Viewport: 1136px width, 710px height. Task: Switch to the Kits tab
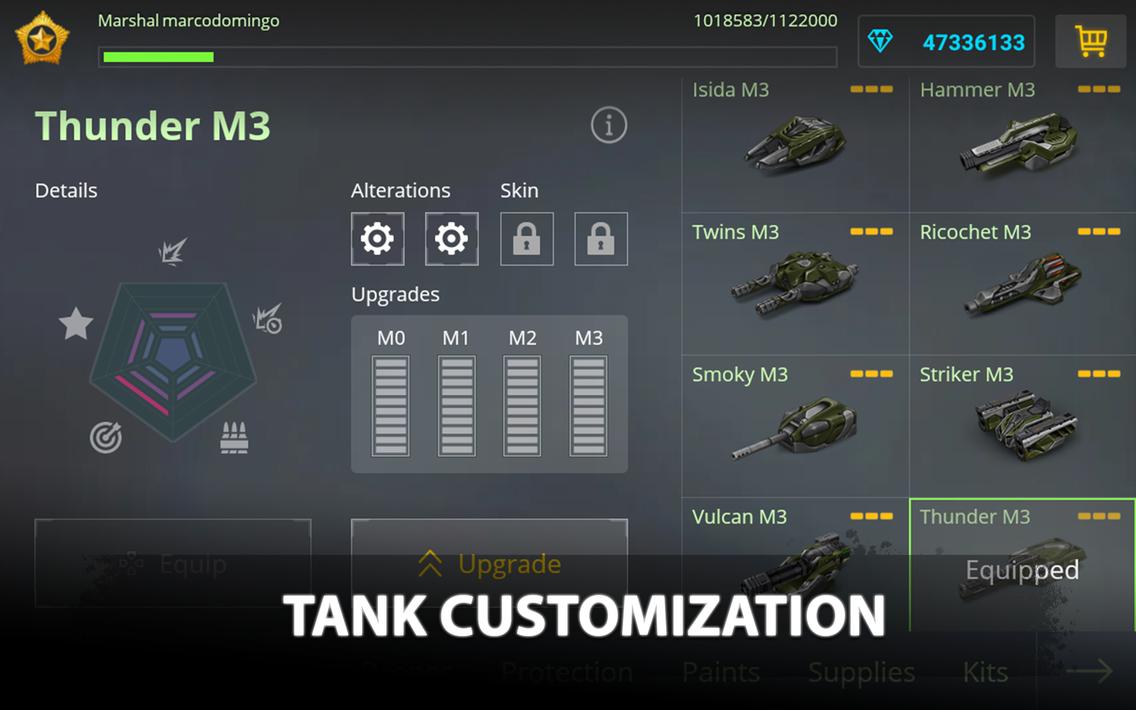coord(985,672)
